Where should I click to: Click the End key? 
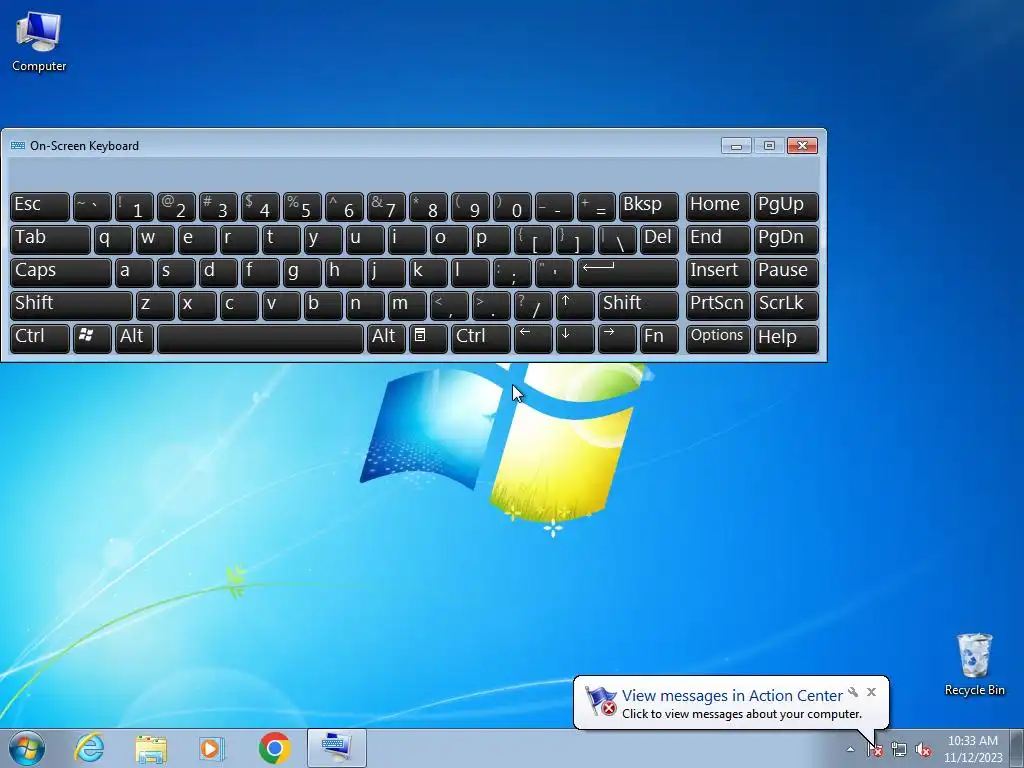tap(718, 240)
